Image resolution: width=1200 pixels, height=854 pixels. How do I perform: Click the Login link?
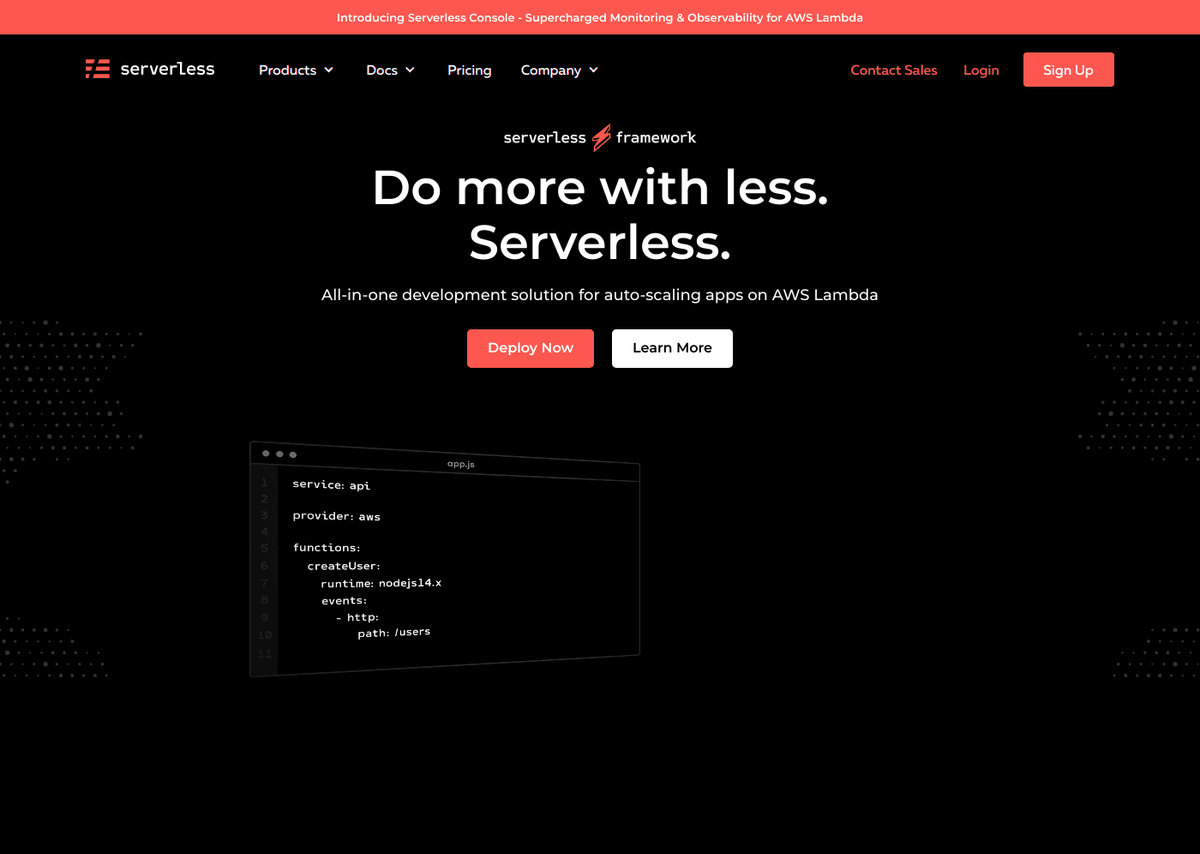(981, 70)
